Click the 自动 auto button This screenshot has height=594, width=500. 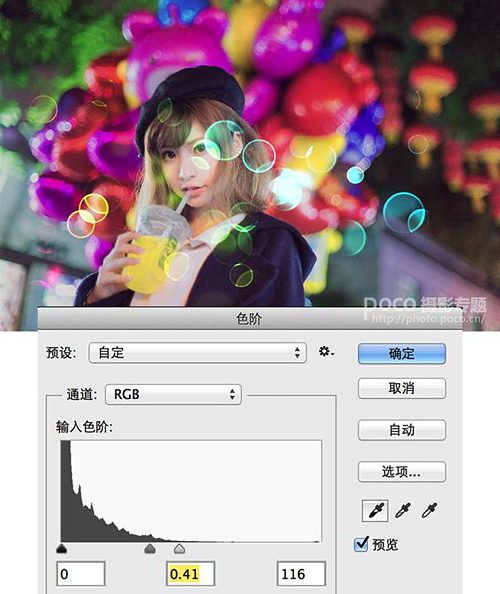click(x=402, y=430)
